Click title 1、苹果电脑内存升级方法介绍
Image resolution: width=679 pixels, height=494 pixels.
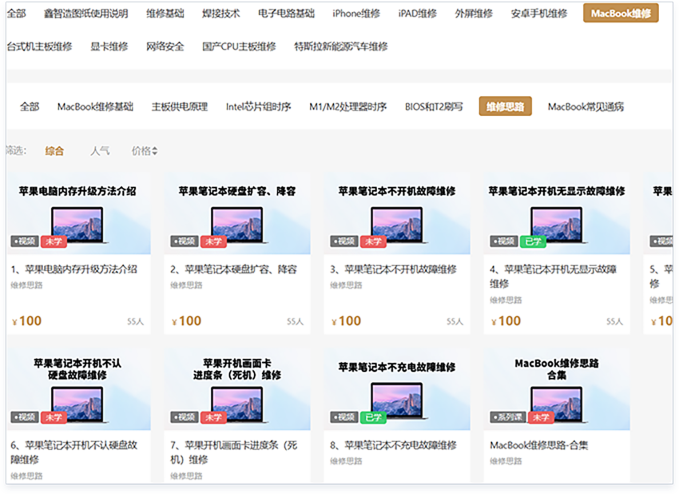point(74,269)
